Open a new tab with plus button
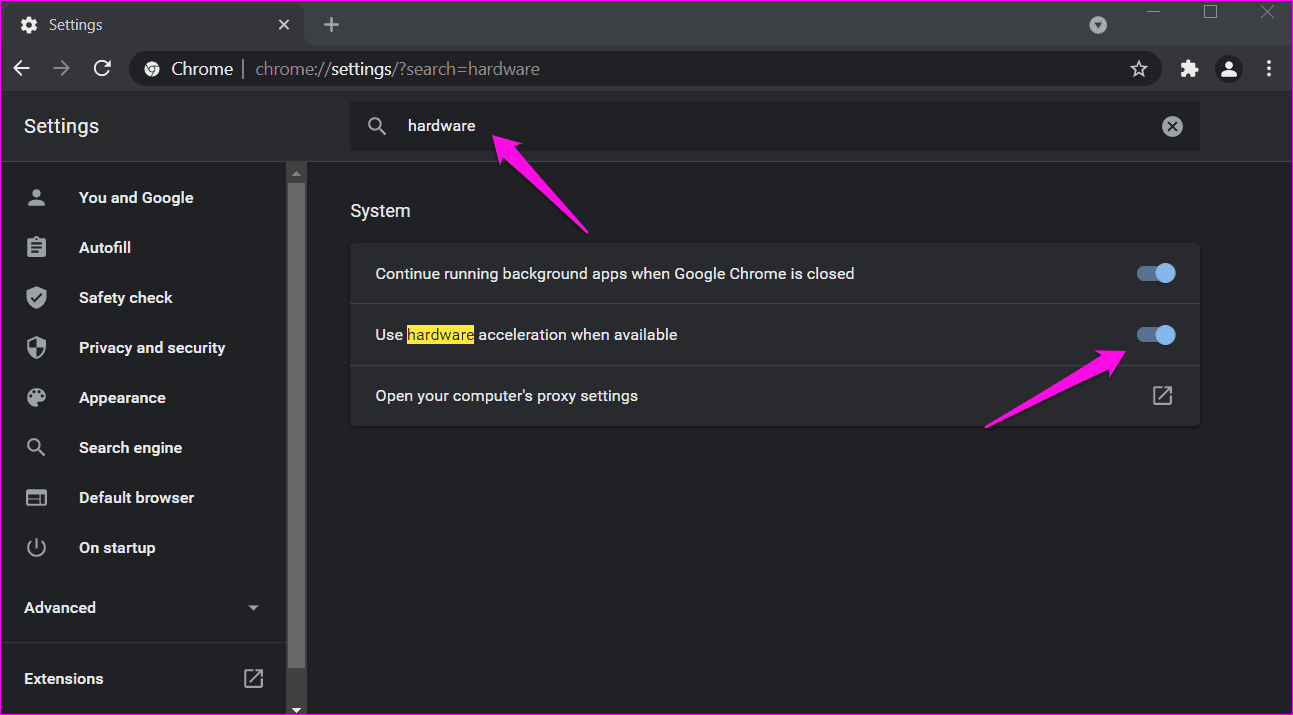Viewport: 1293px width, 715px height. pyautogui.click(x=332, y=25)
